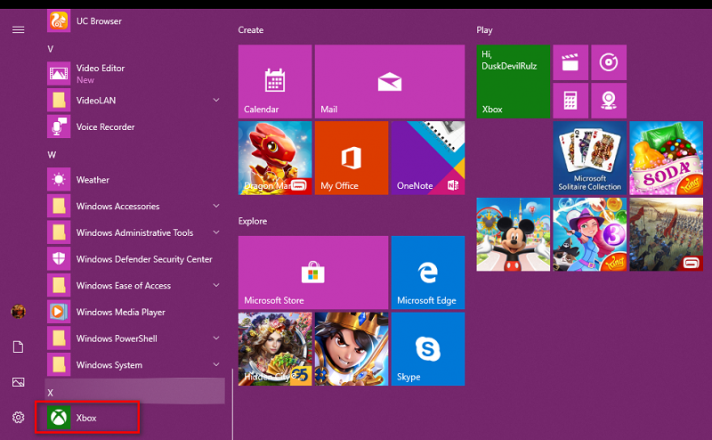Open the crowned king game tile
Screen dimensions: 712x440
tap(351, 349)
